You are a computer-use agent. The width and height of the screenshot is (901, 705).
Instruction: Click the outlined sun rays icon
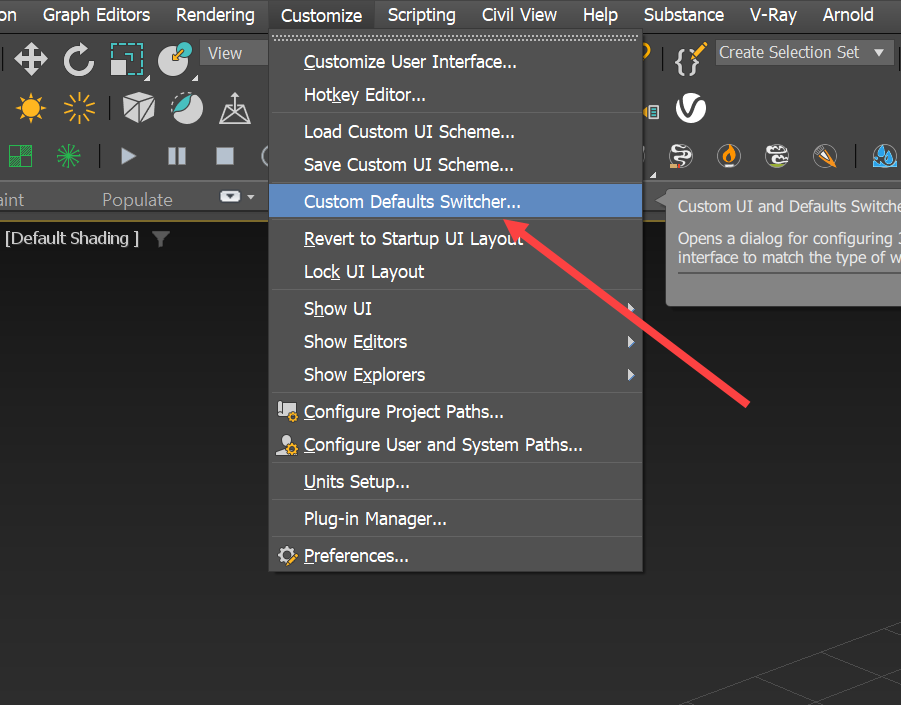click(79, 108)
